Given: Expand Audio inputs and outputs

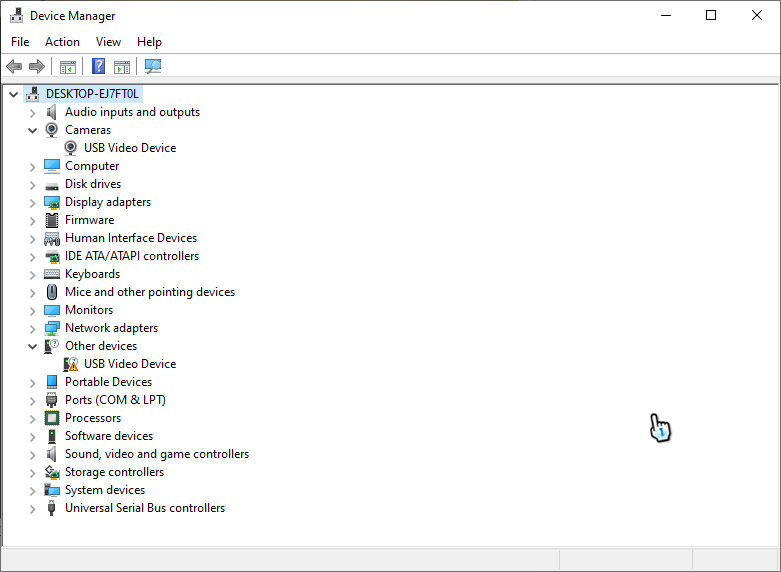Looking at the screenshot, I should [x=32, y=113].
